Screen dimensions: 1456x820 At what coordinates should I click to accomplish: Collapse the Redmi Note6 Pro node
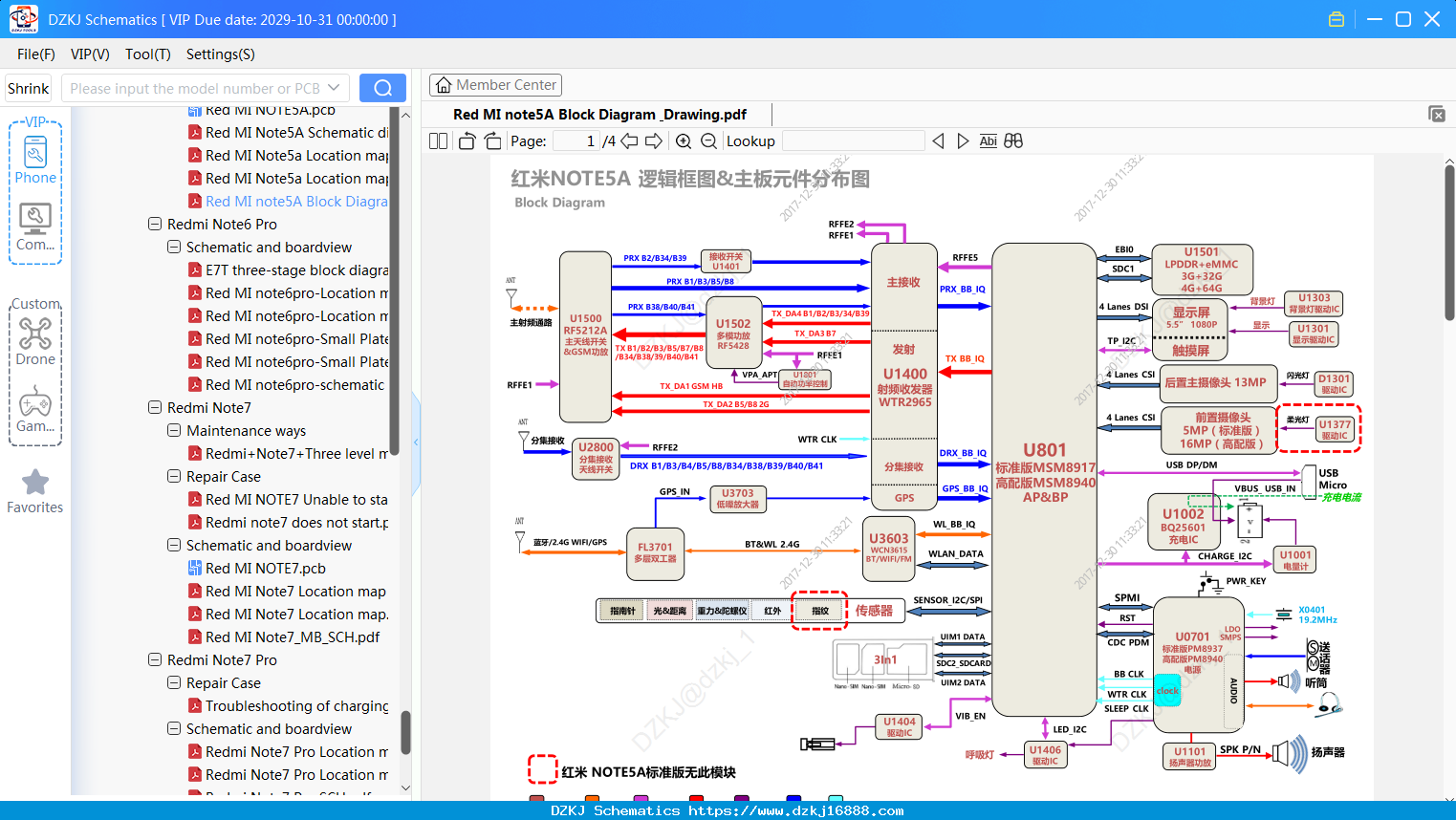(x=155, y=225)
